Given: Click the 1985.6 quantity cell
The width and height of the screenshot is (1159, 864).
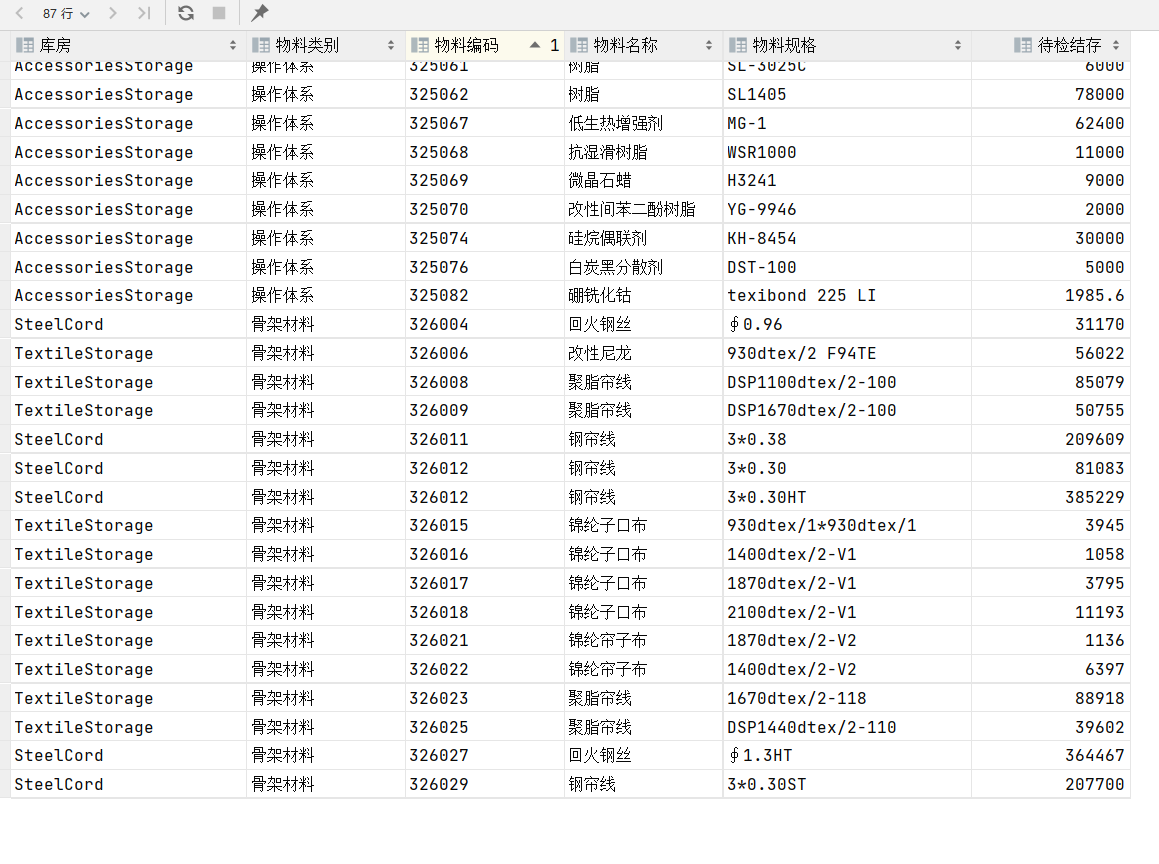Looking at the screenshot, I should click(x=1051, y=296).
